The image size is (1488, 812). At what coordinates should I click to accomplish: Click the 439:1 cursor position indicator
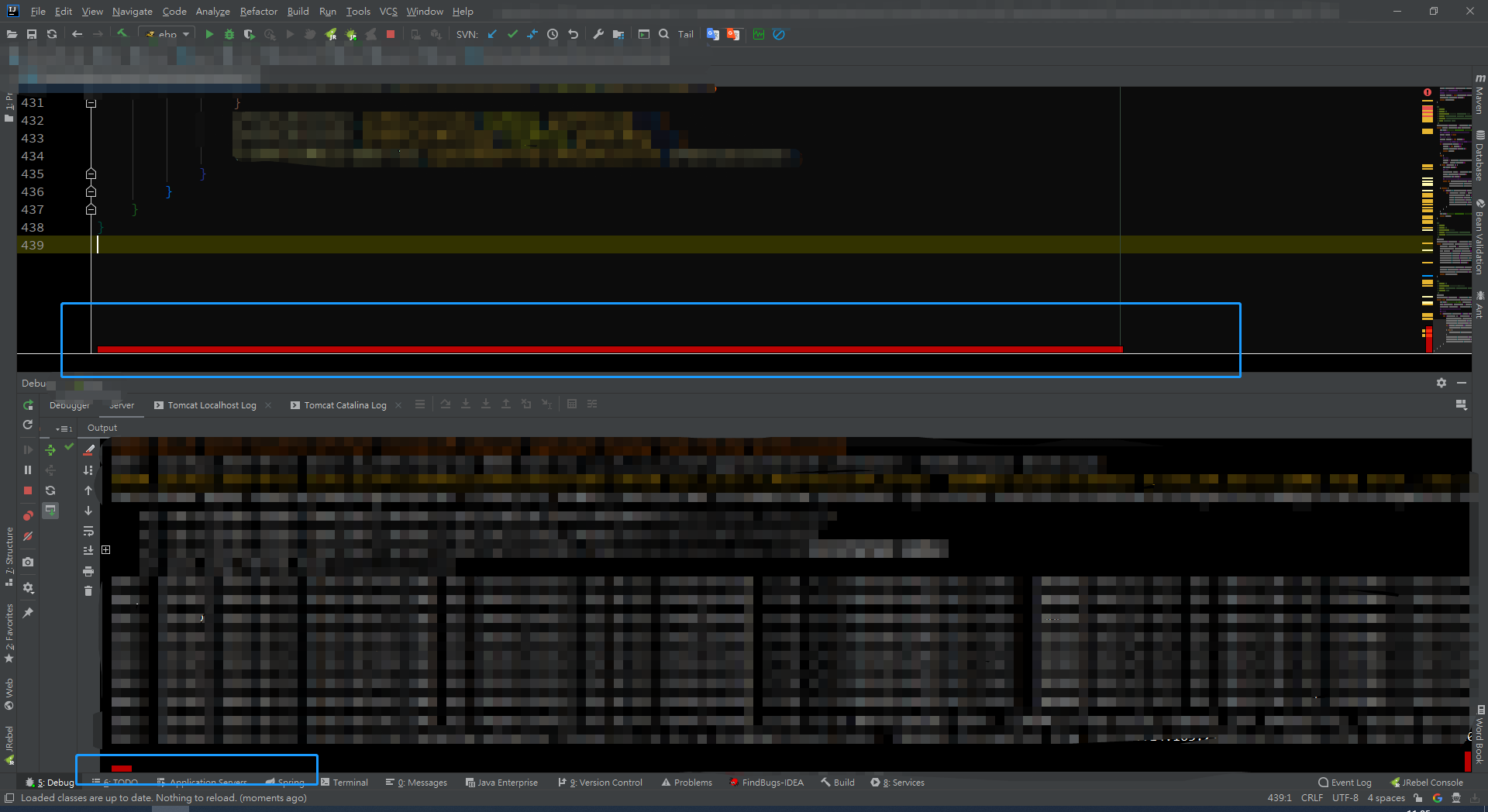click(1280, 798)
